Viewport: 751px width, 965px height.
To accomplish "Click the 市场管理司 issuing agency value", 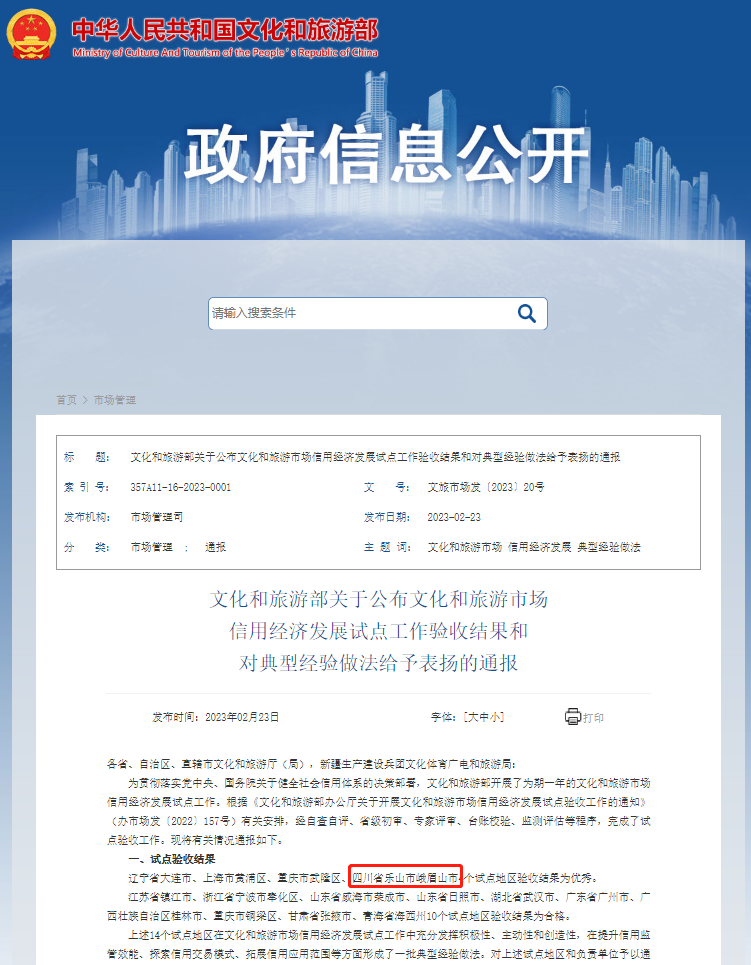I will coord(156,518).
